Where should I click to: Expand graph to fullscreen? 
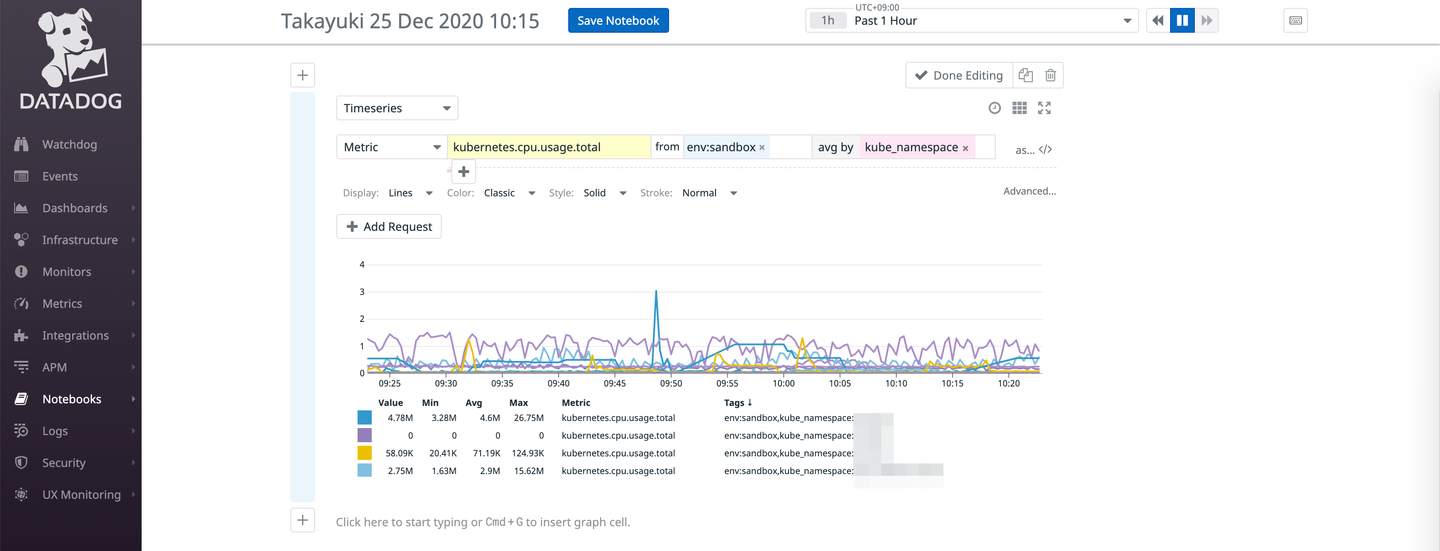[x=1045, y=108]
